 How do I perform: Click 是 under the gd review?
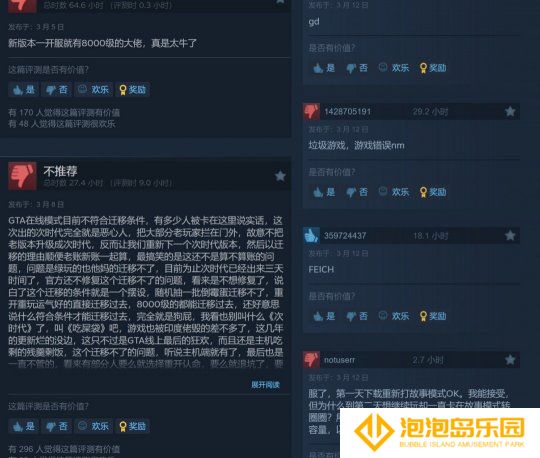[324, 68]
